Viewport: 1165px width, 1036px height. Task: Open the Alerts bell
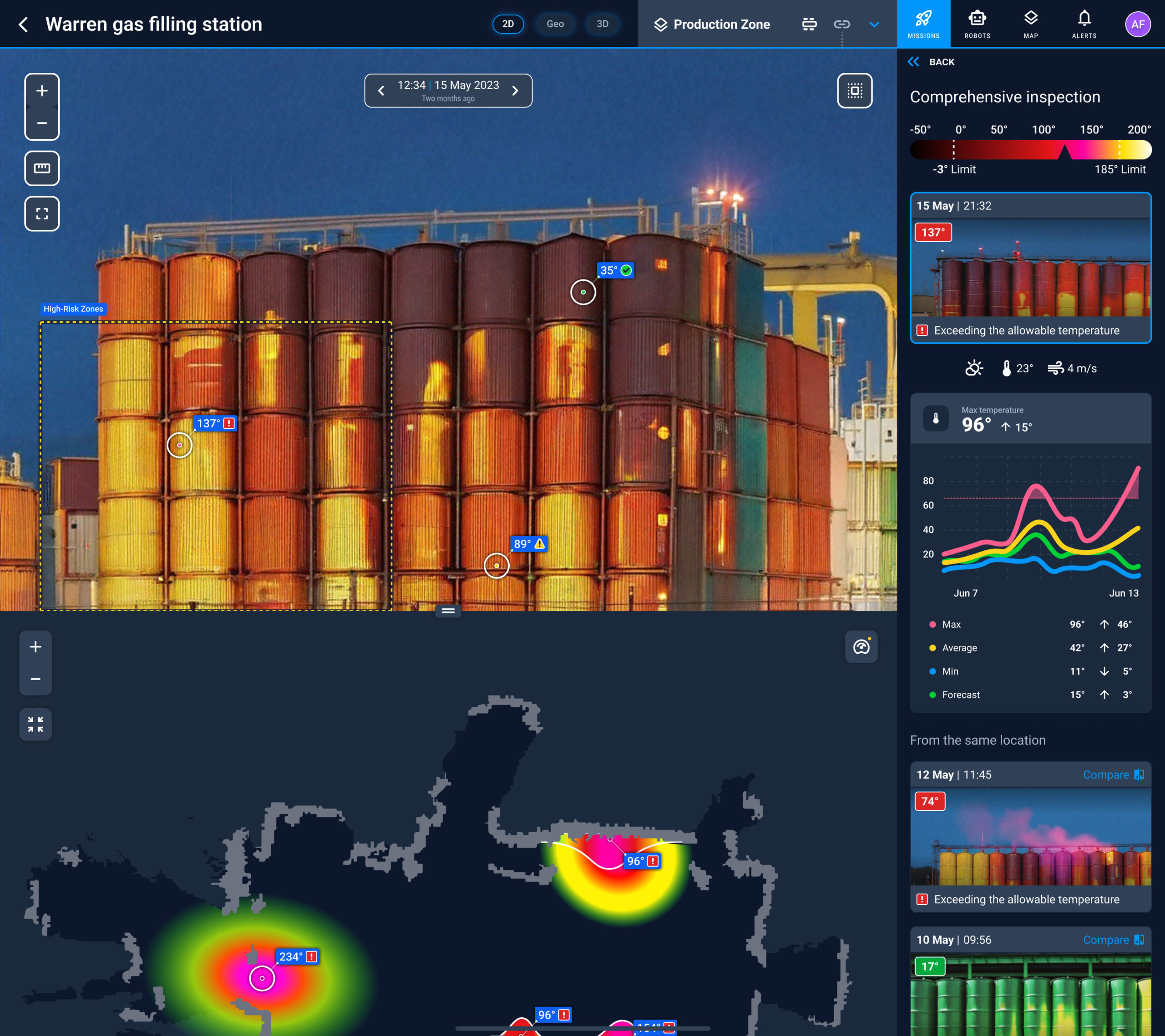click(1084, 24)
